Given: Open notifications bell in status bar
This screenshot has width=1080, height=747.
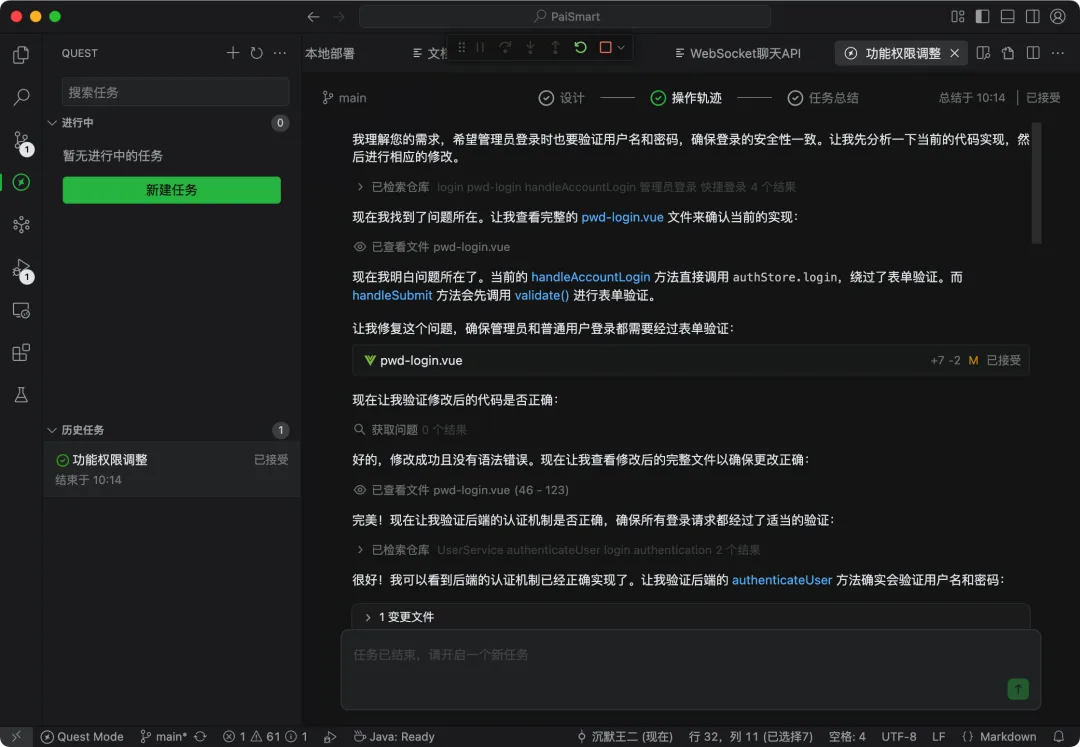Looking at the screenshot, I should [x=1059, y=737].
